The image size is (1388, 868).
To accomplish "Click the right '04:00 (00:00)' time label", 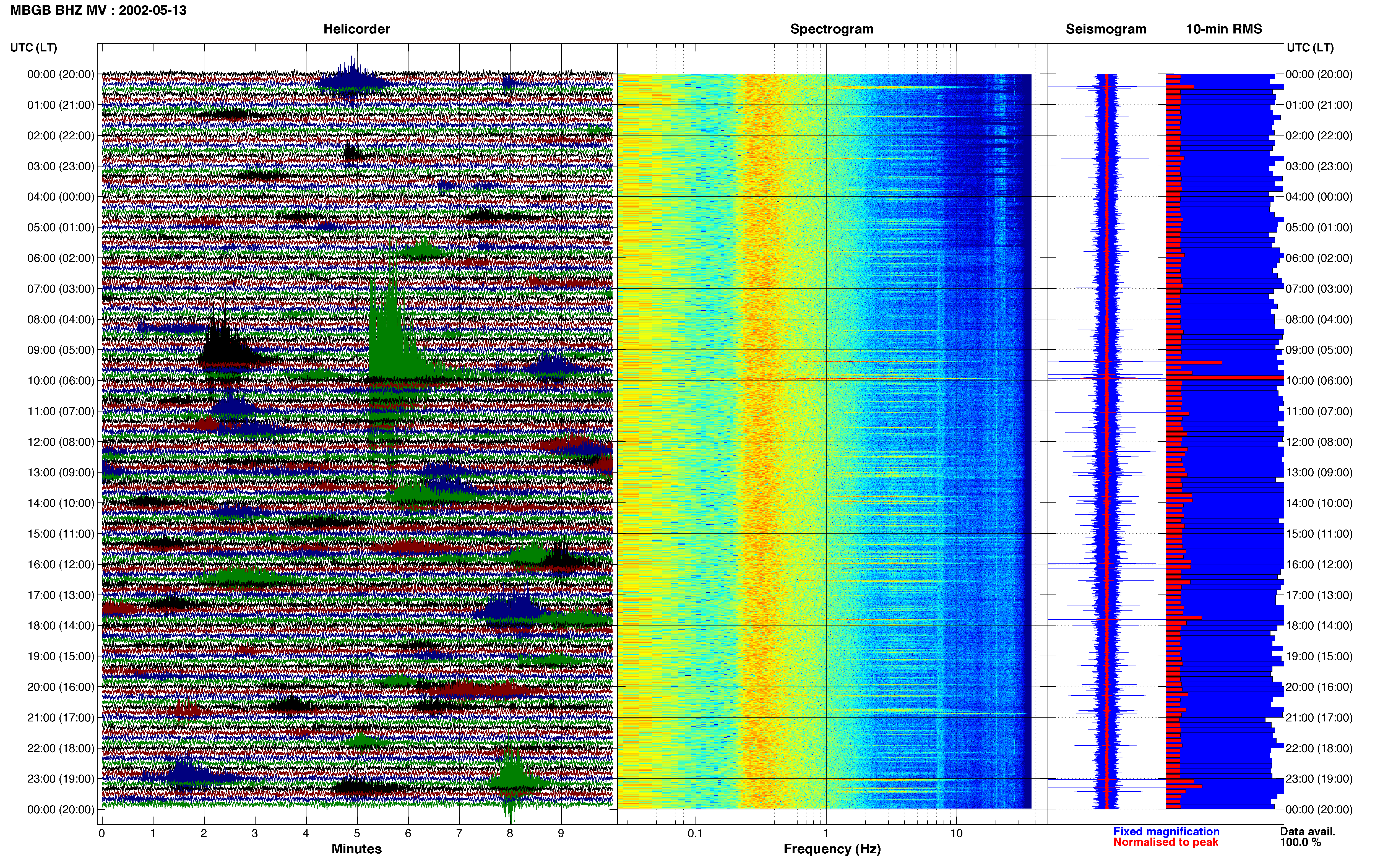I will pyautogui.click(x=1319, y=197).
